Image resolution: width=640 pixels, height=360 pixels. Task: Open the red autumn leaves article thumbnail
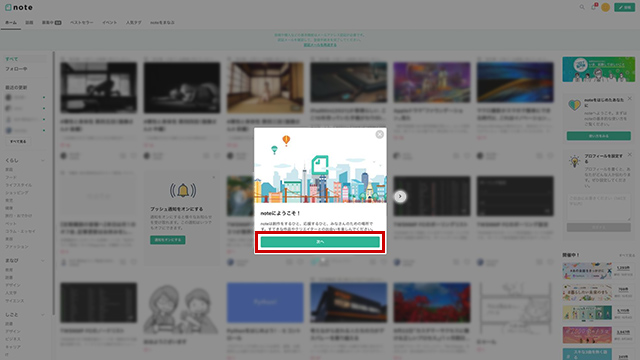coord(431,302)
